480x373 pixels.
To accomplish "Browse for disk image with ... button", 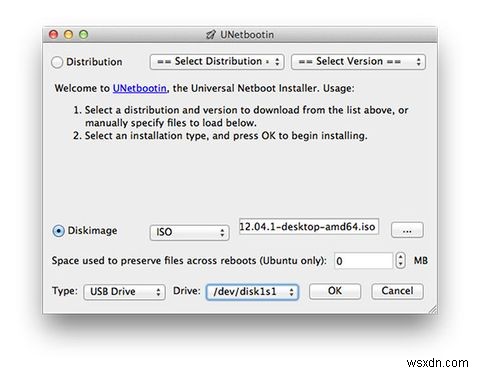I will (x=407, y=230).
